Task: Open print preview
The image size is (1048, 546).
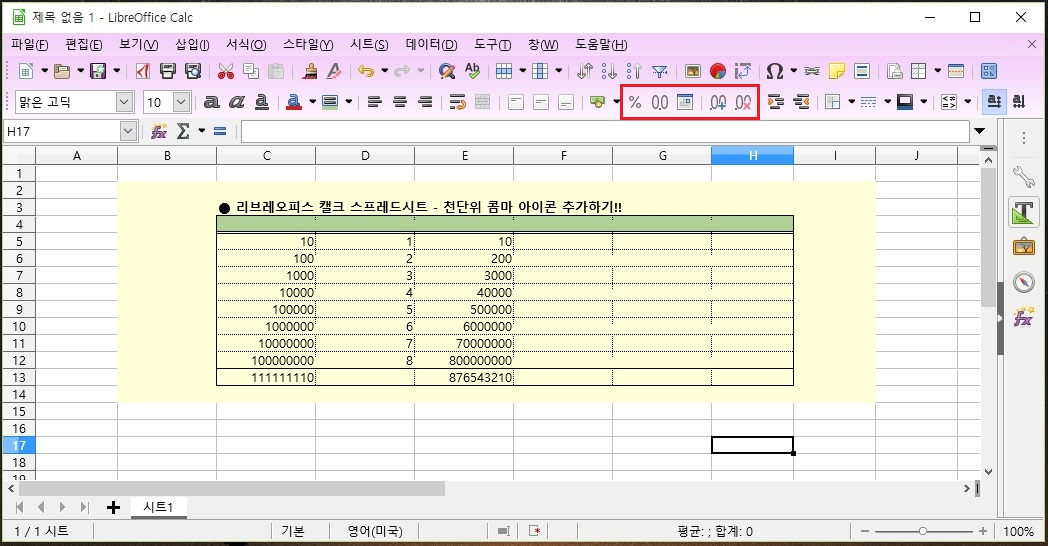Action: [x=193, y=71]
